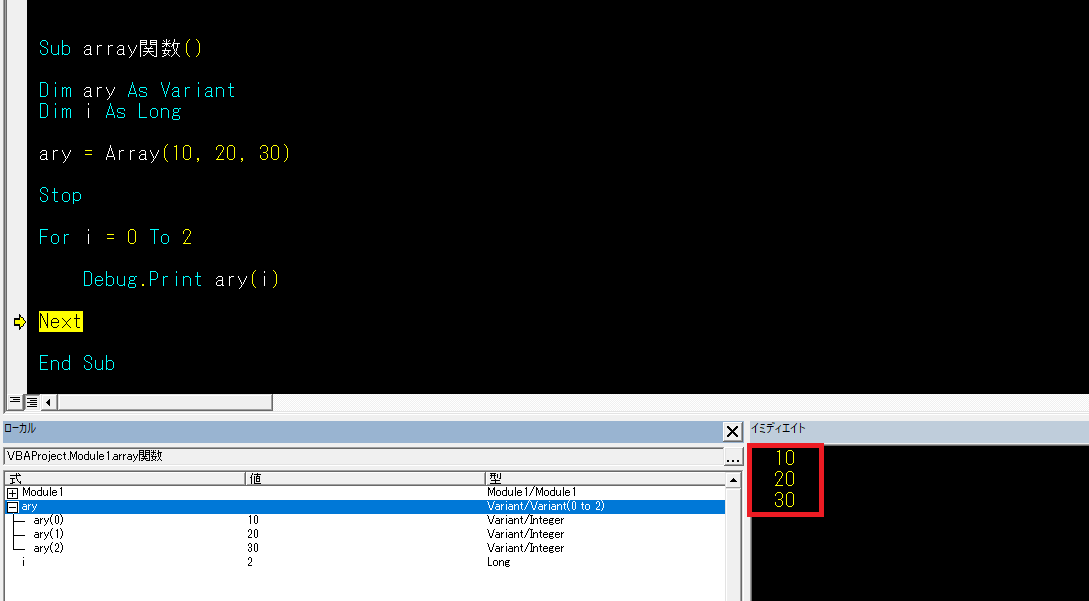Click the Stop statement in the code

(x=60, y=195)
